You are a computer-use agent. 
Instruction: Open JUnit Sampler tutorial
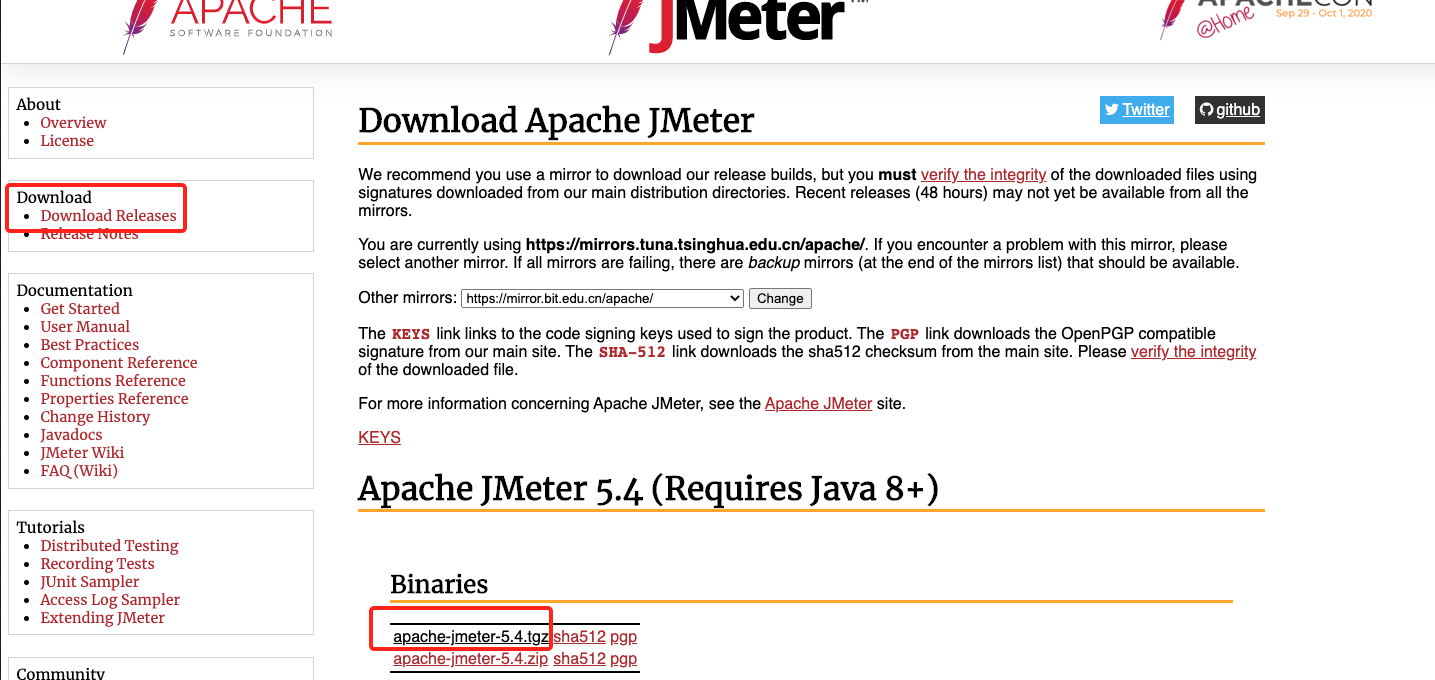click(x=90, y=582)
